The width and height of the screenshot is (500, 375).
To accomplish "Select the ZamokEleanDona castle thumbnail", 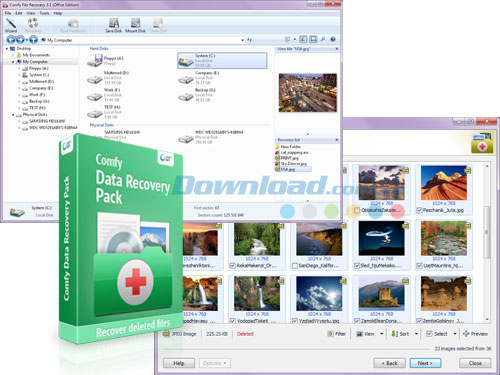I will point(381,293).
